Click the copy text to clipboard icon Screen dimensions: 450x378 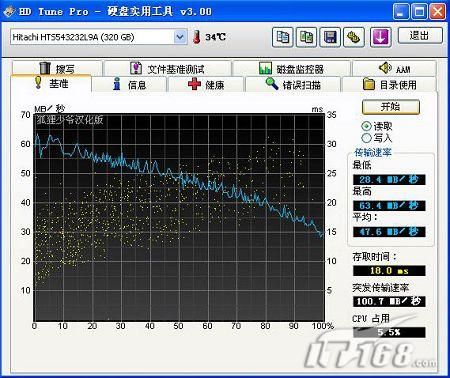283,37
